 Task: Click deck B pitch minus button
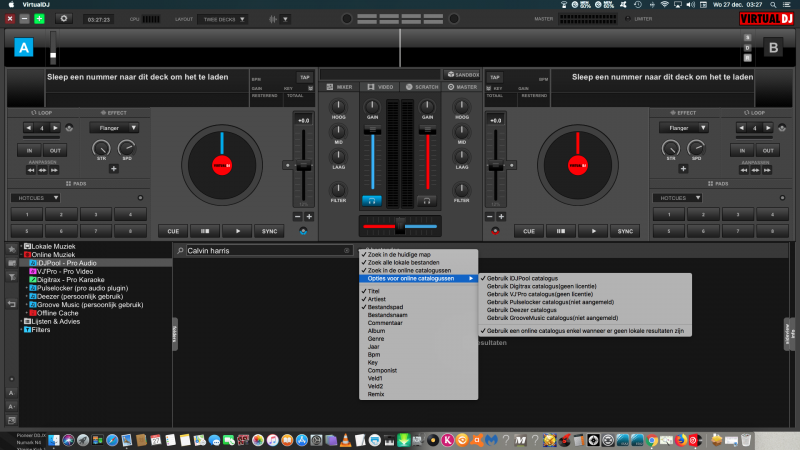pos(489,217)
